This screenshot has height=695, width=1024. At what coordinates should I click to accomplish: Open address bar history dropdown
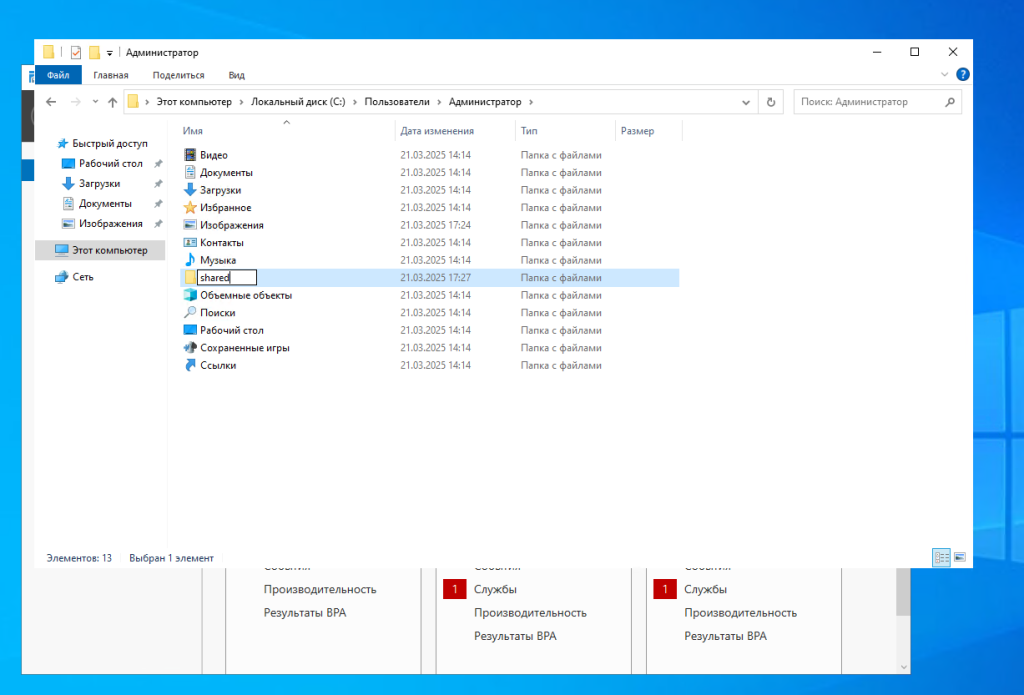click(746, 102)
